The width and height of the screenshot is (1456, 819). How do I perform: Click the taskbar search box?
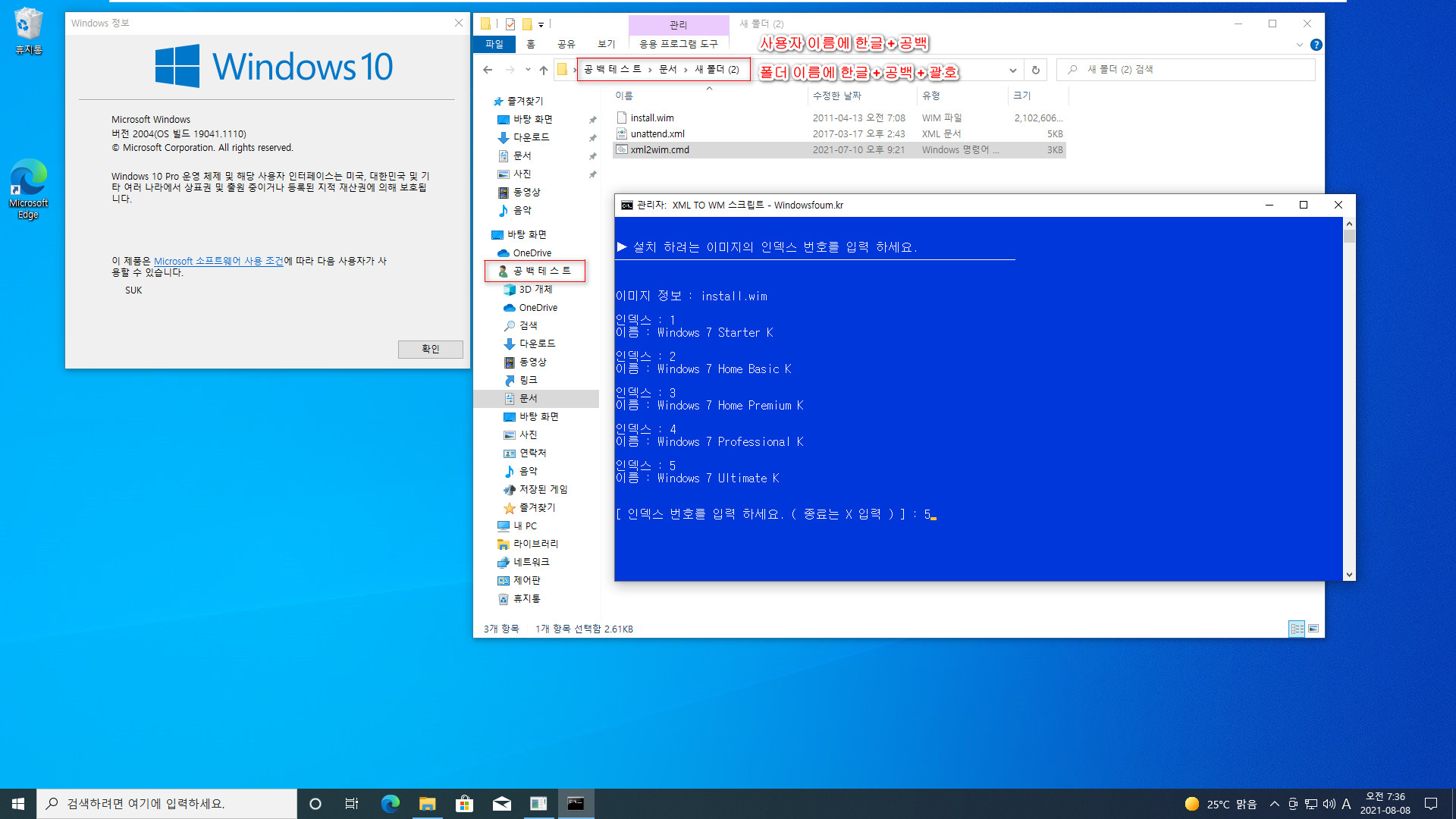167,804
